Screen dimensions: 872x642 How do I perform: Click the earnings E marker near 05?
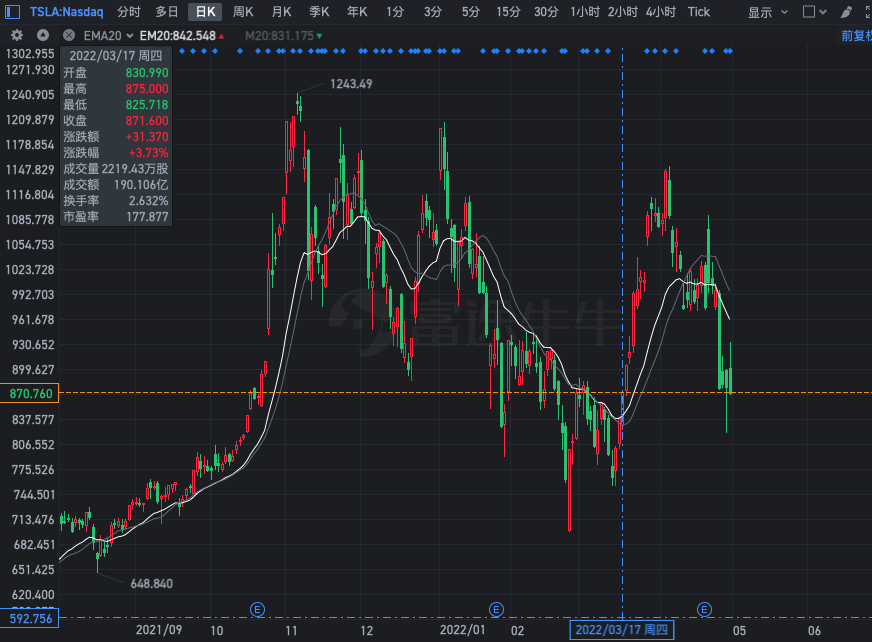click(704, 609)
